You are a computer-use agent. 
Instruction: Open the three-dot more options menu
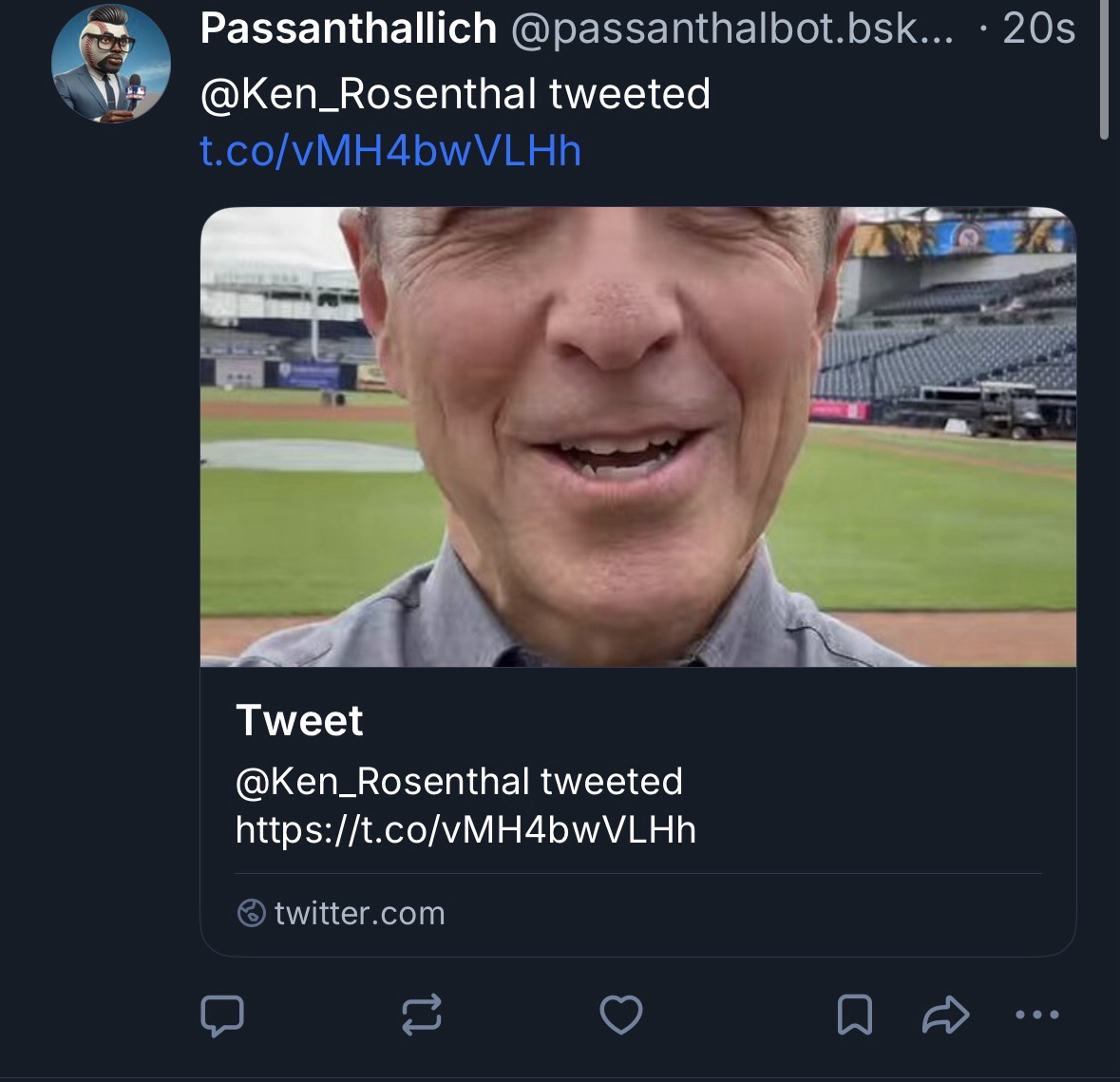(1036, 1015)
